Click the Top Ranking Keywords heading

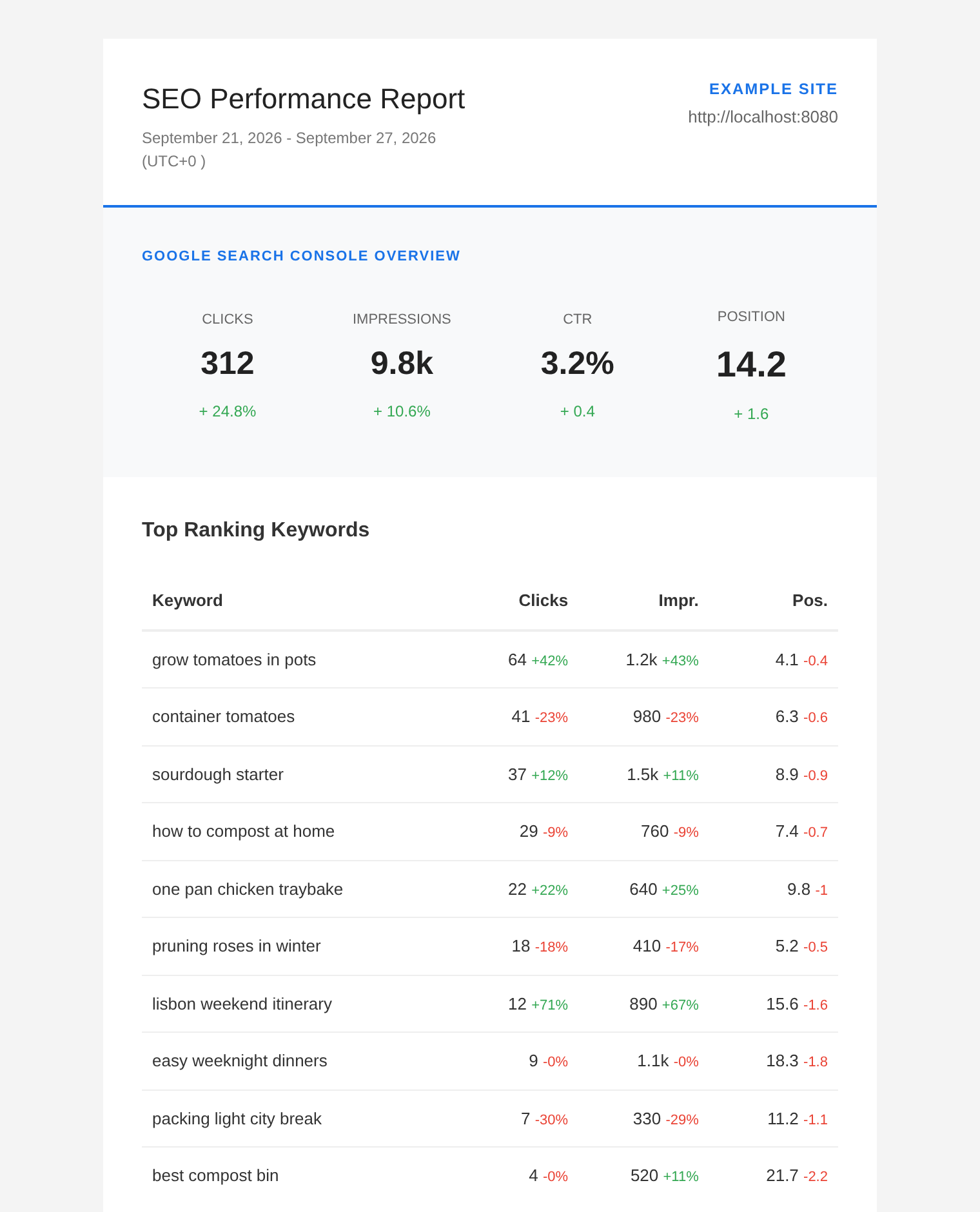click(x=255, y=529)
